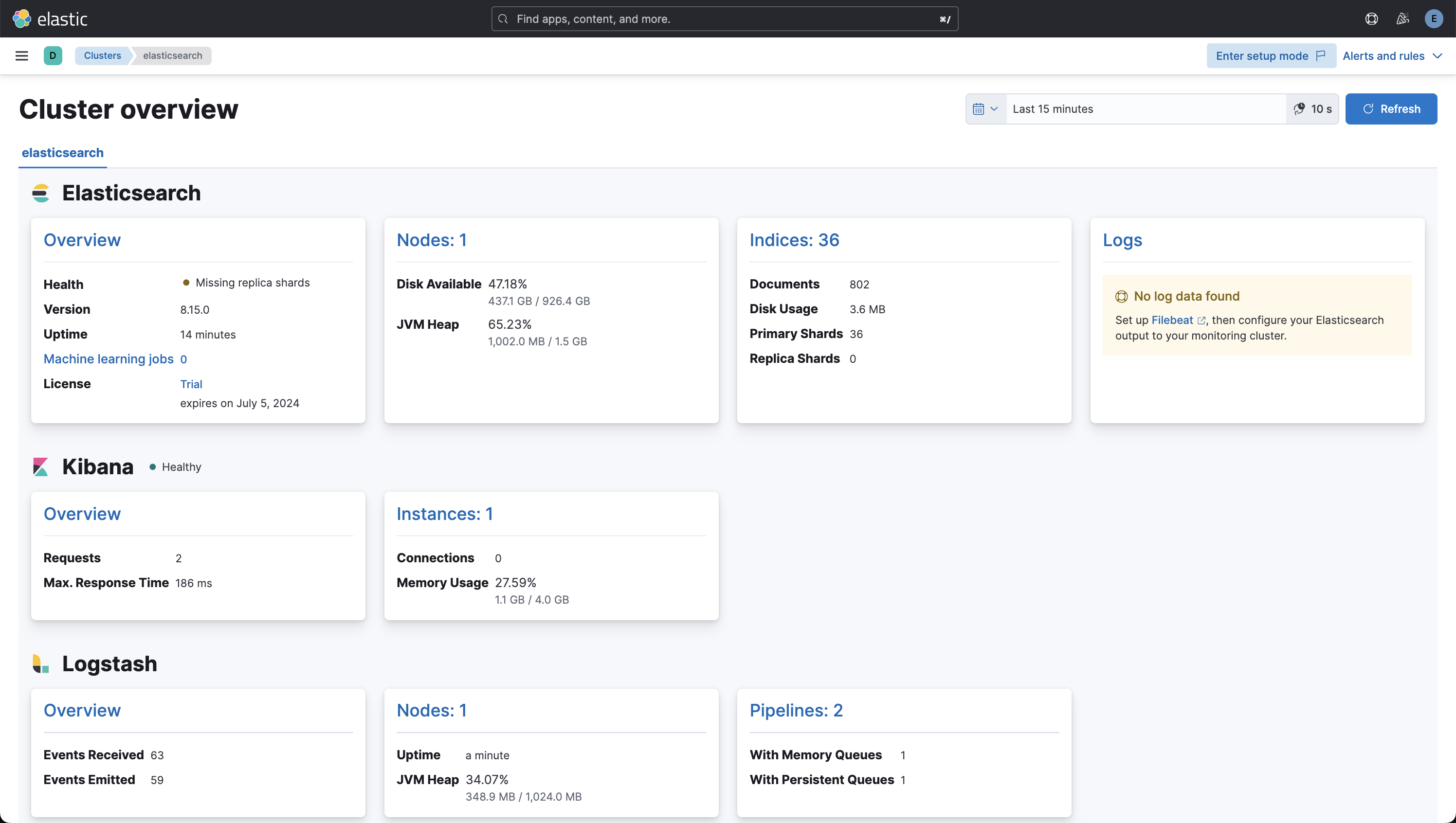
Task: Click Enter setup mode button
Action: pyautogui.click(x=1270, y=55)
